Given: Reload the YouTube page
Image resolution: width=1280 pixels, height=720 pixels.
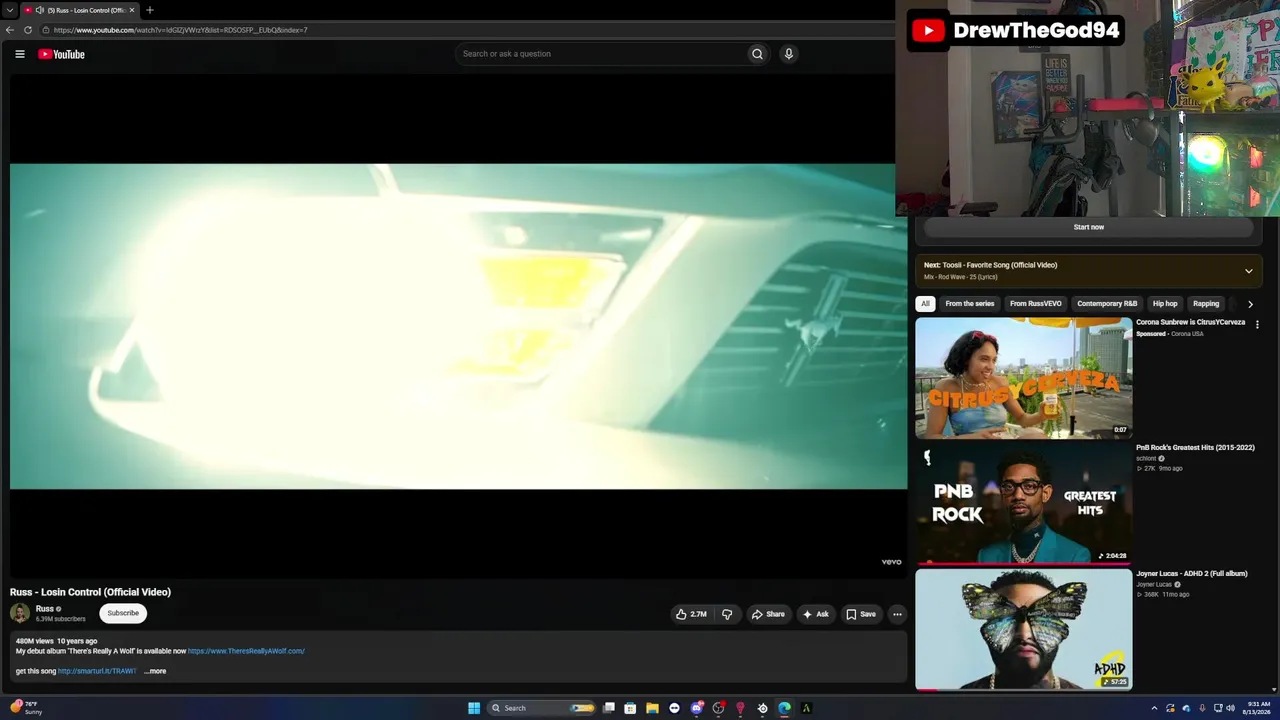Looking at the screenshot, I should tap(28, 30).
